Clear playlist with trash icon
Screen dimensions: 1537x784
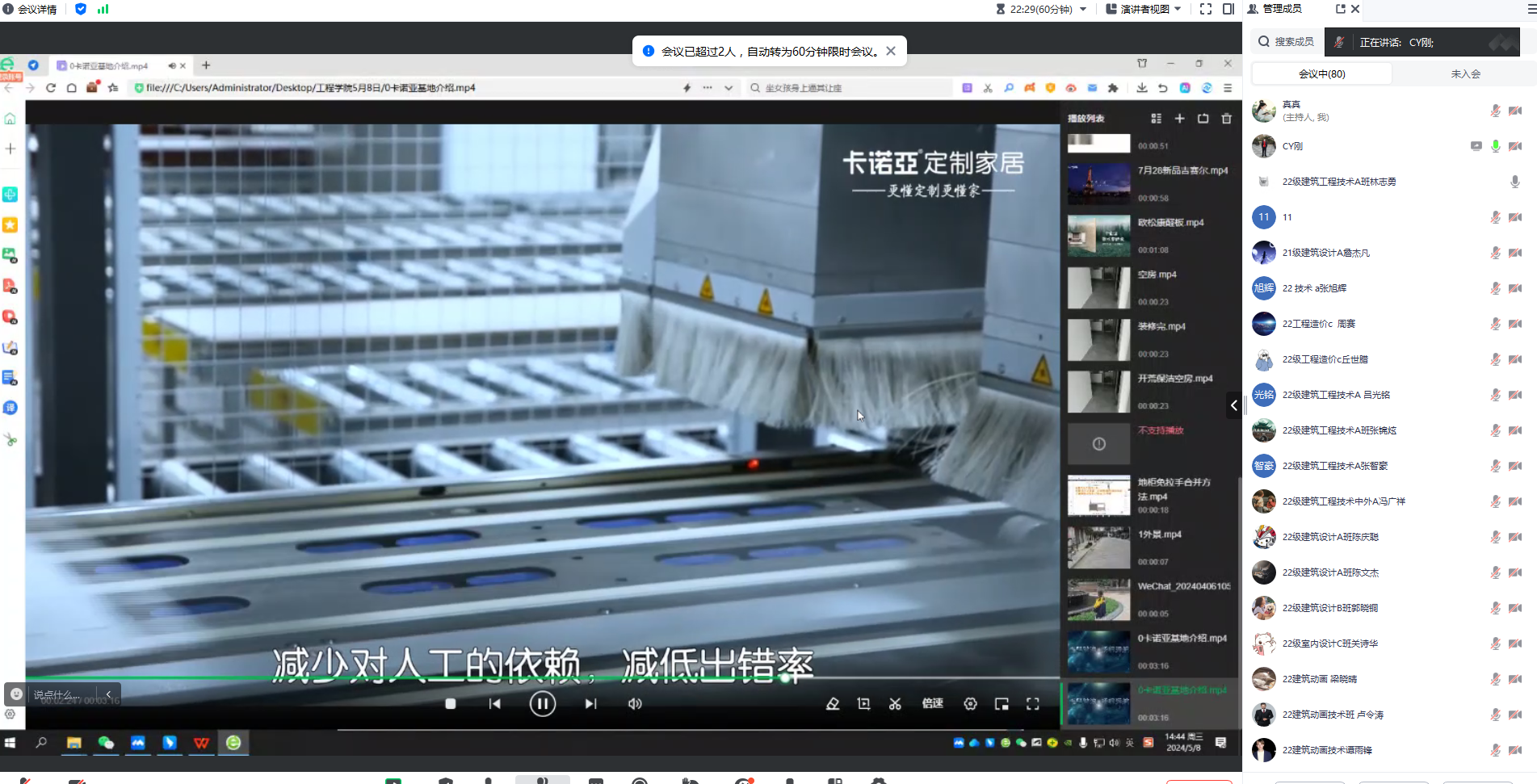coord(1226,119)
